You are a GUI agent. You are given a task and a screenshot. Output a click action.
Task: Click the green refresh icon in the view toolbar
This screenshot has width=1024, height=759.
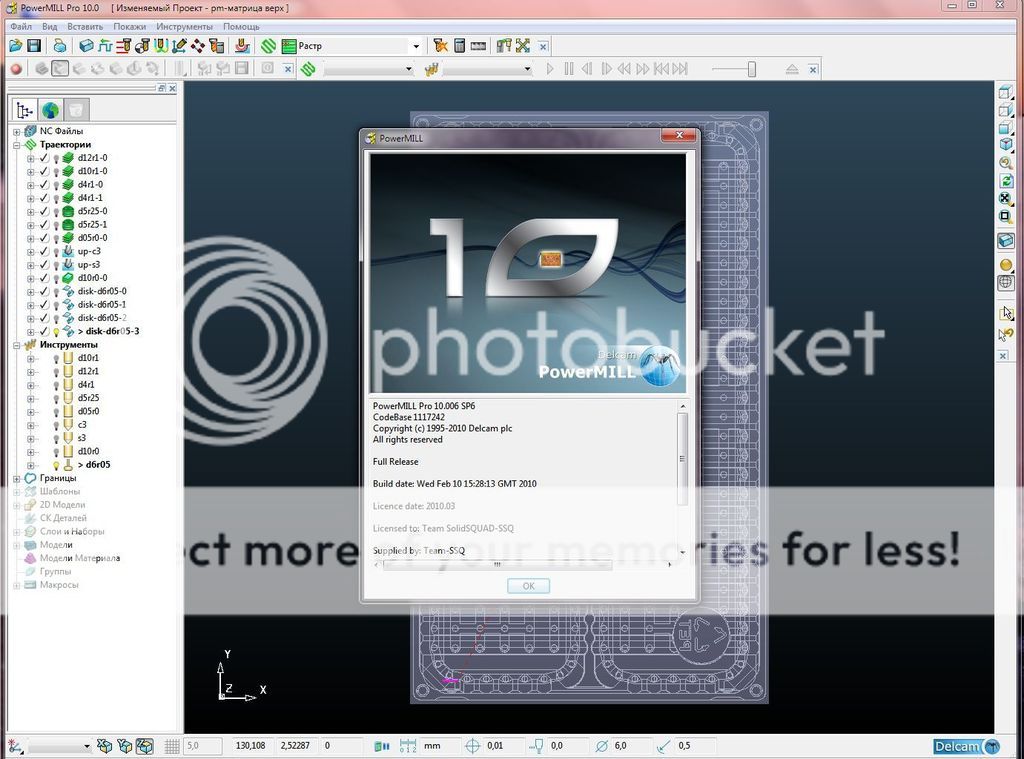(1006, 180)
